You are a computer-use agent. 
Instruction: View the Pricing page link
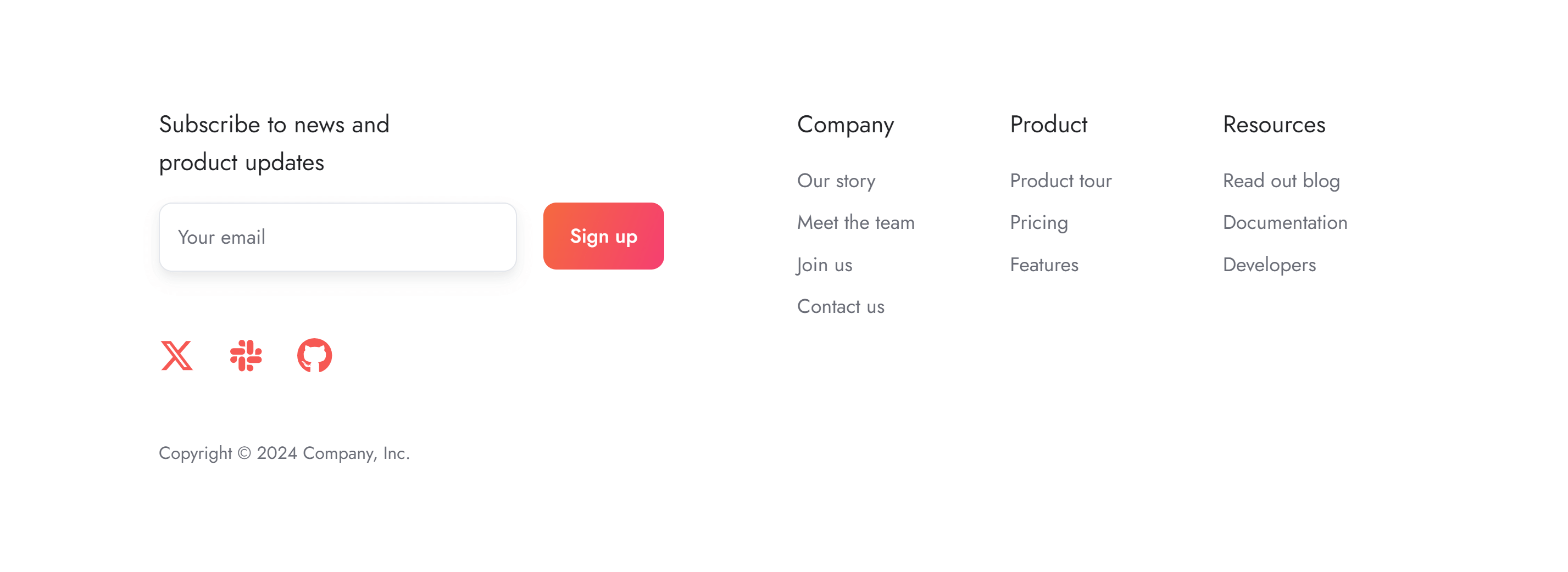(1038, 222)
